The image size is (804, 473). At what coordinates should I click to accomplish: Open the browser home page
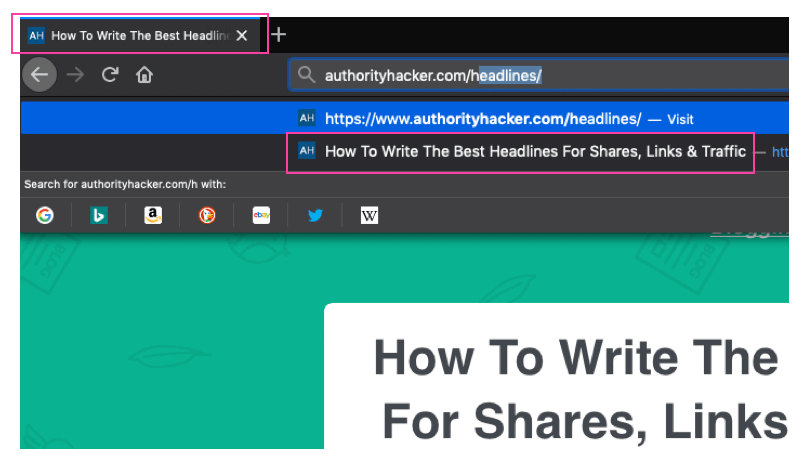pos(144,75)
